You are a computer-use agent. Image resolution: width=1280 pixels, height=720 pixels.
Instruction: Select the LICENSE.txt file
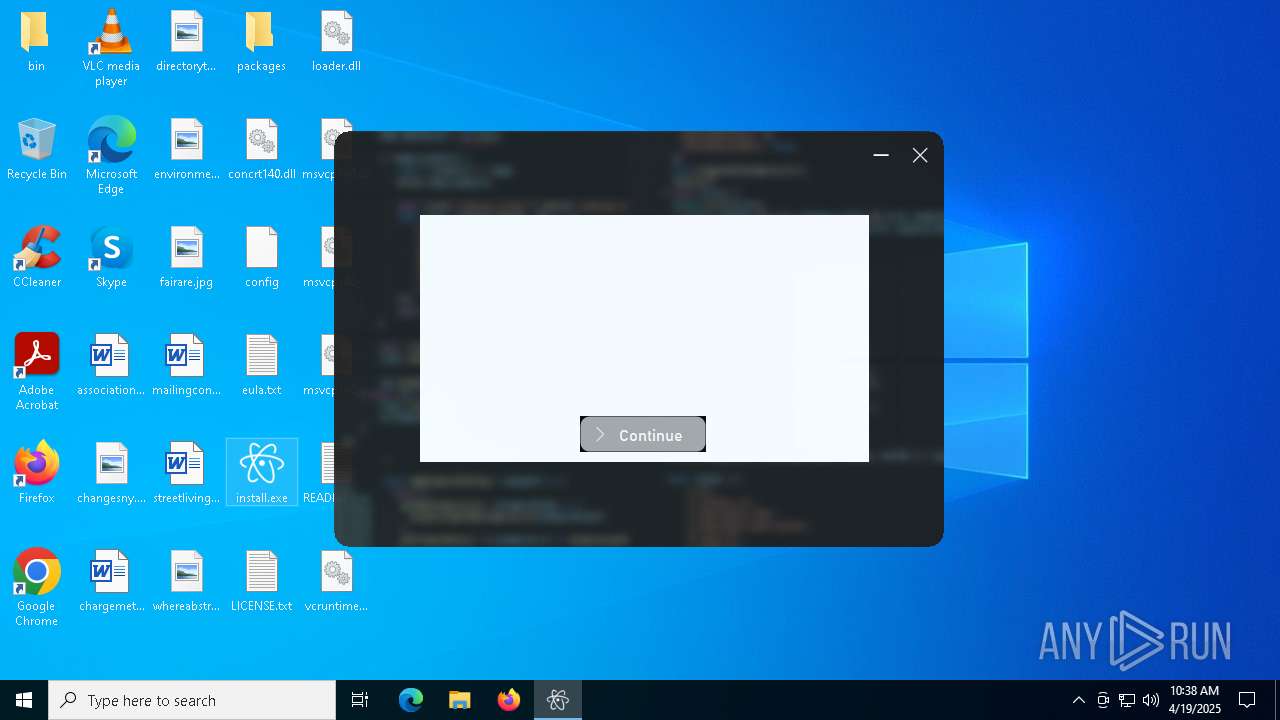click(261, 581)
